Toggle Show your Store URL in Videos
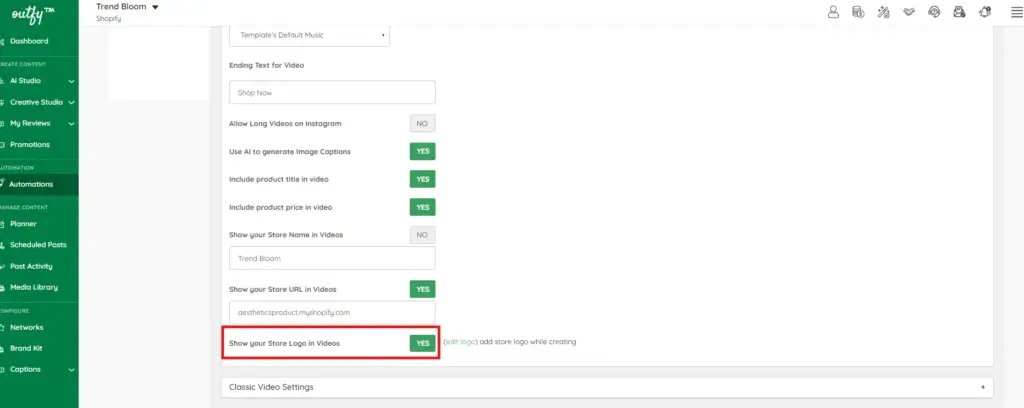The width and height of the screenshot is (1024, 408). click(423, 289)
